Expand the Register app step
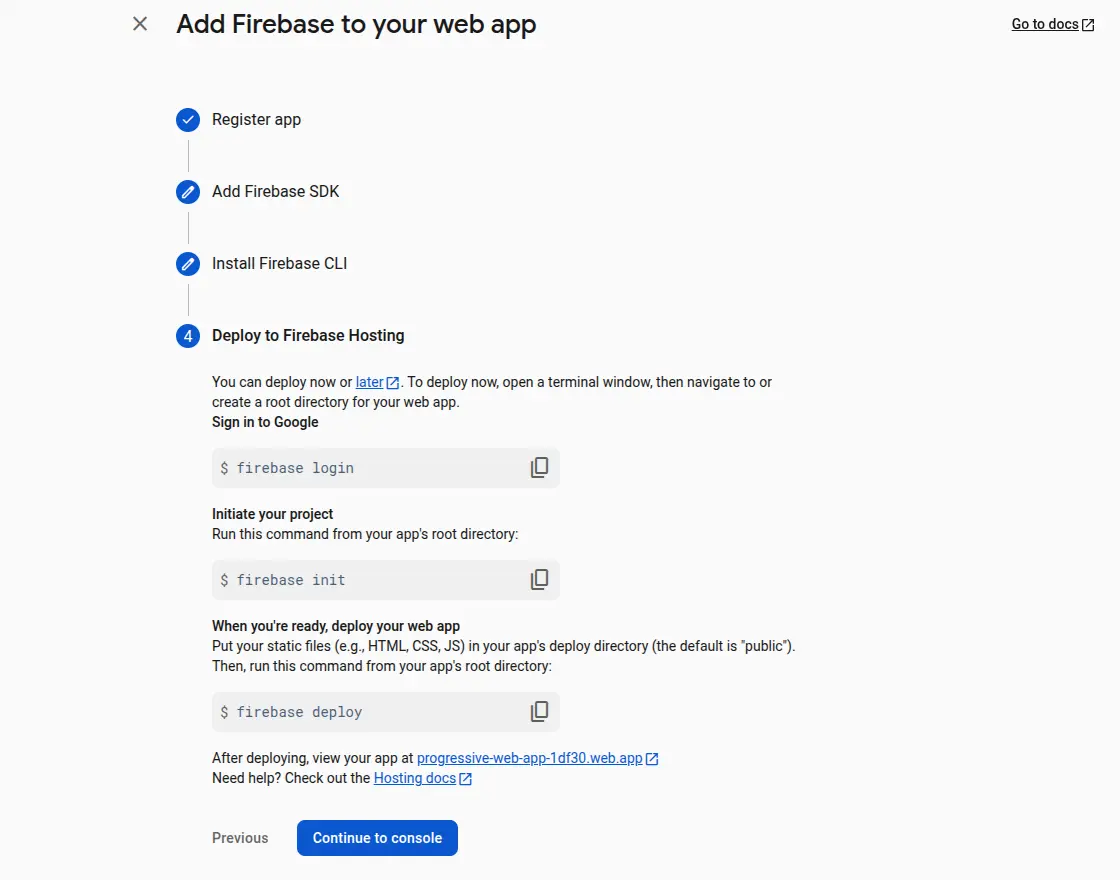This screenshot has width=1120, height=880. point(256,120)
